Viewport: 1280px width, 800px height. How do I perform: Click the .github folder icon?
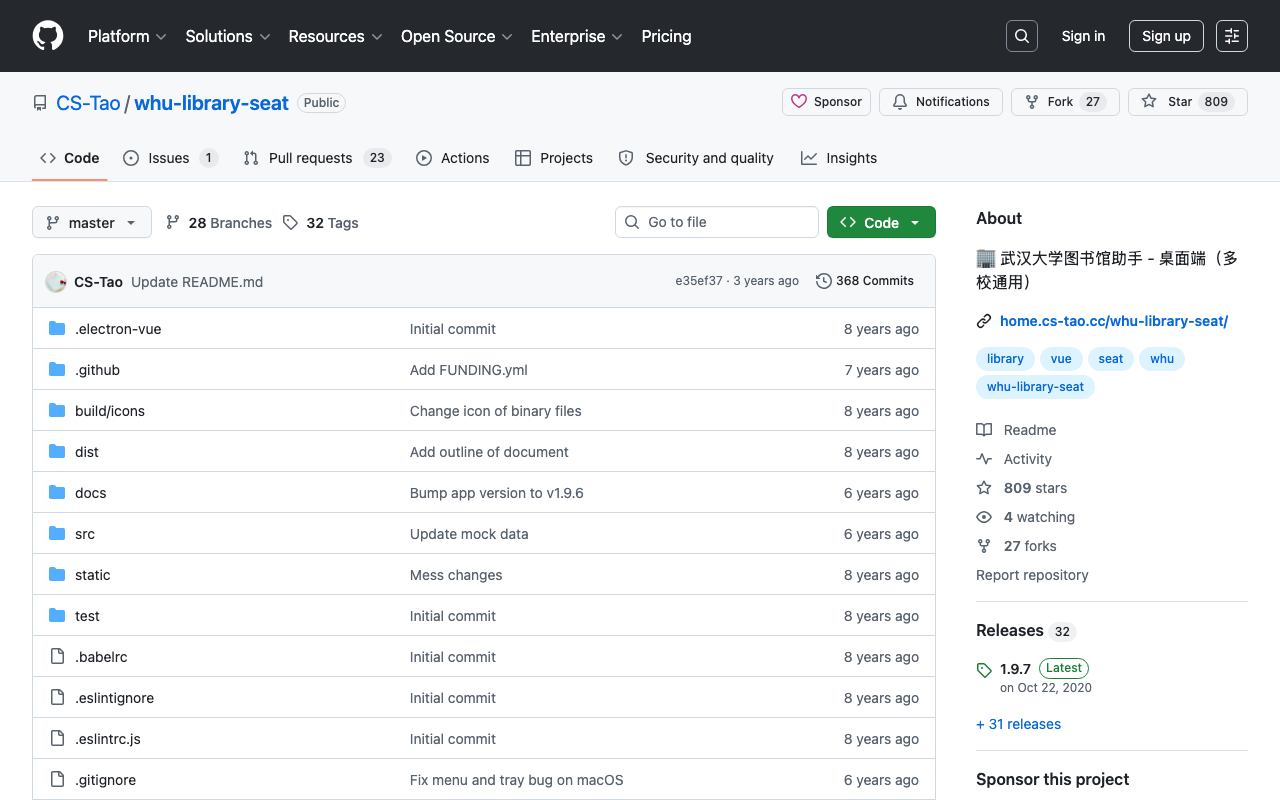pyautogui.click(x=57, y=370)
